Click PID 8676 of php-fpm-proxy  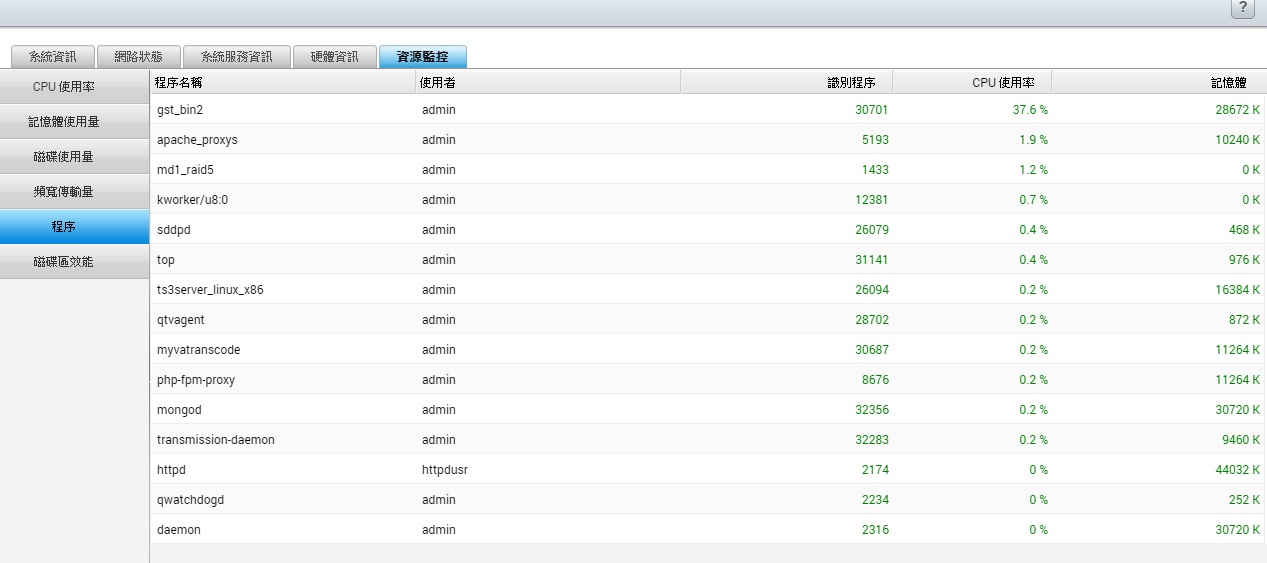pos(874,380)
